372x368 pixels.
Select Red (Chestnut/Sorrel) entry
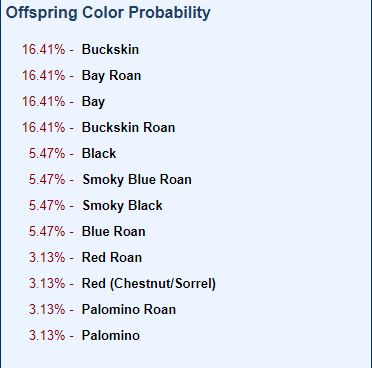point(149,283)
